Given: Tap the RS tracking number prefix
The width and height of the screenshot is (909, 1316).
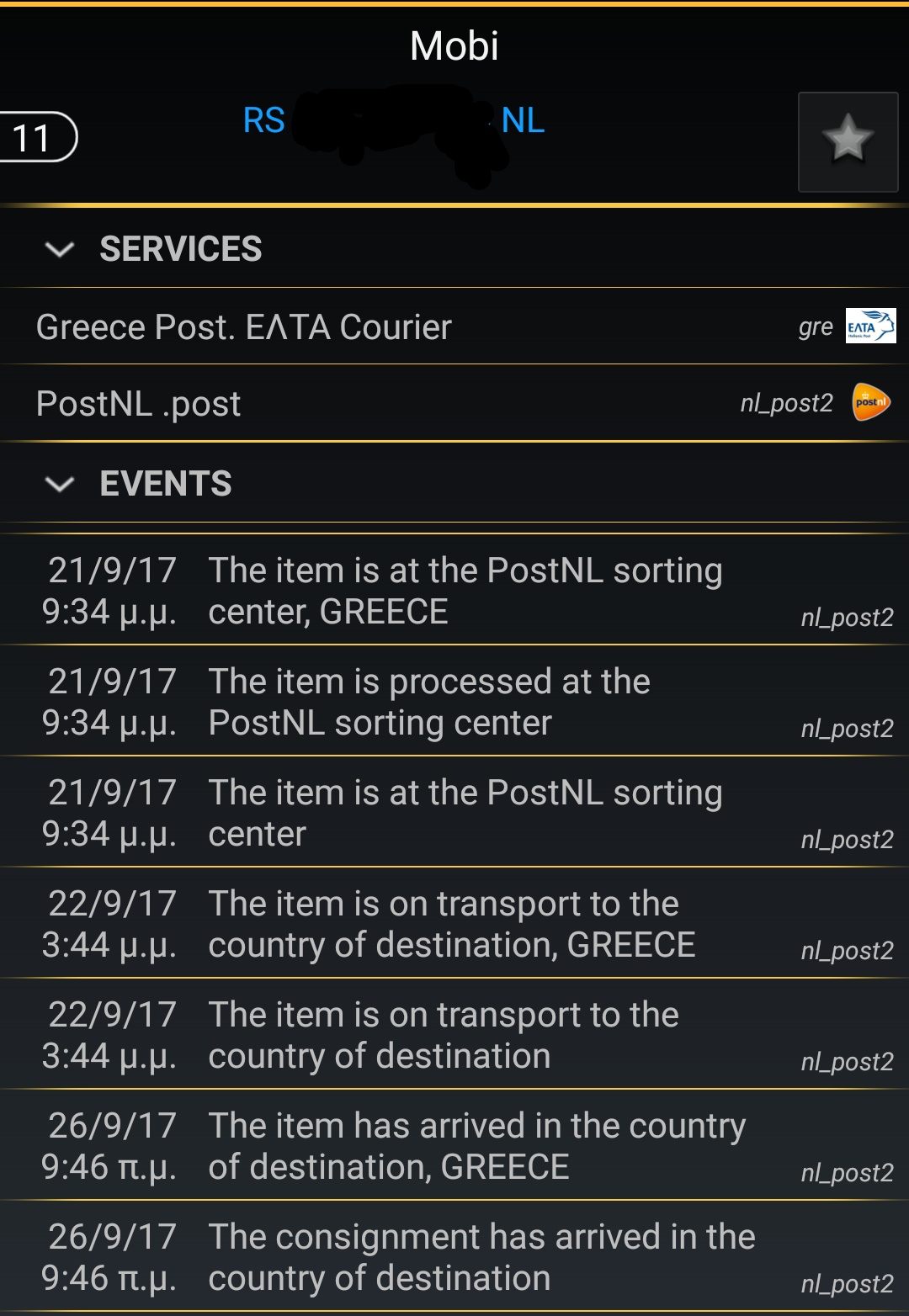Looking at the screenshot, I should (263, 120).
